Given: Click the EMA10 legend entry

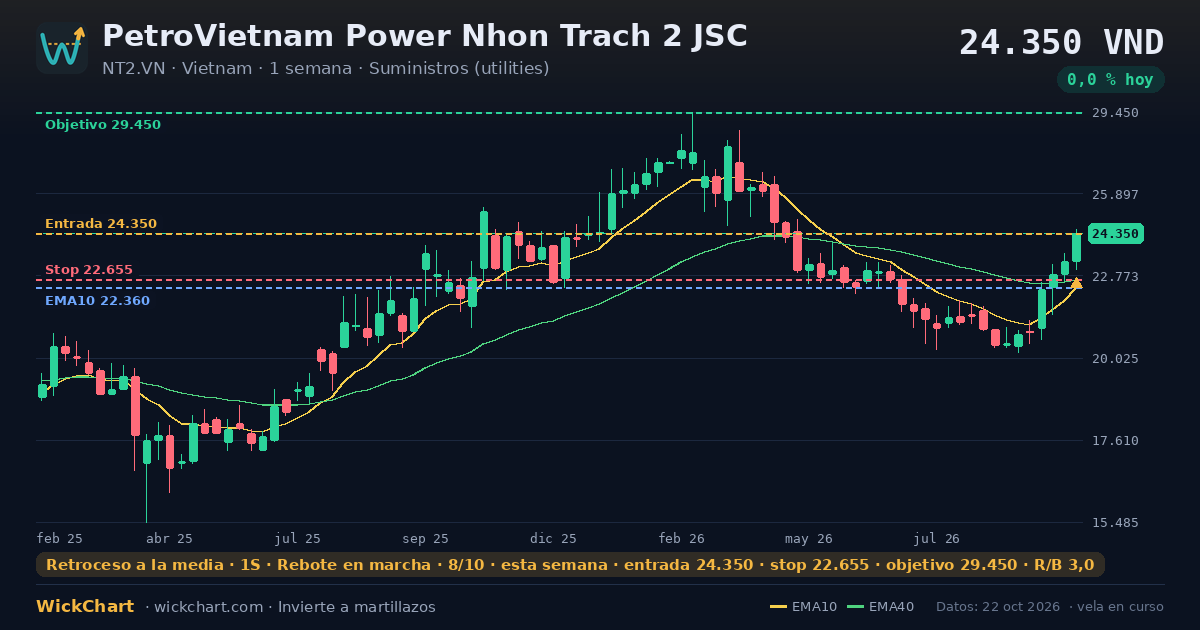Looking at the screenshot, I should pyautogui.click(x=804, y=607).
